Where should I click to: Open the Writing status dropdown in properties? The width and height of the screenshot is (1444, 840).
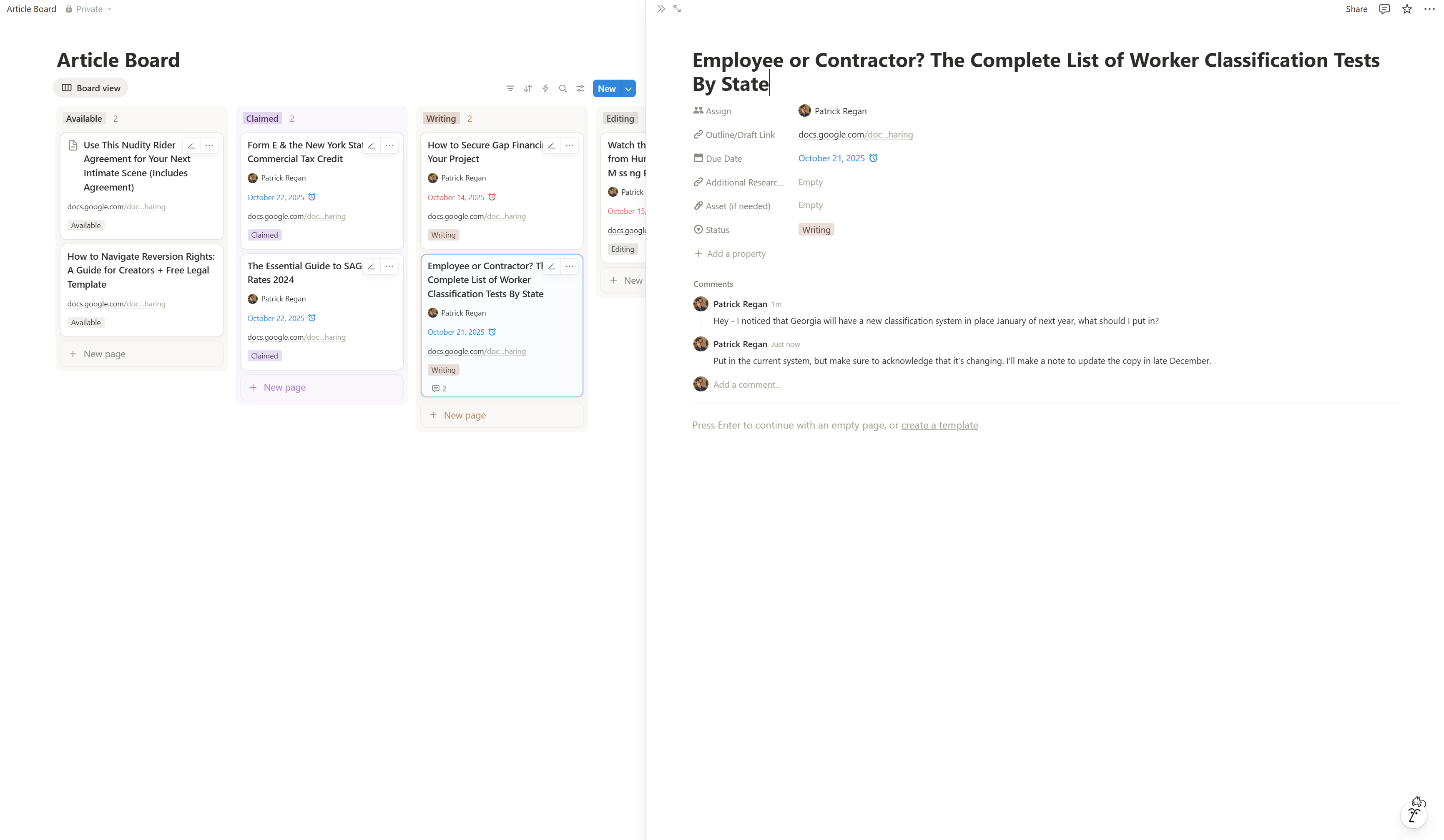coord(816,230)
